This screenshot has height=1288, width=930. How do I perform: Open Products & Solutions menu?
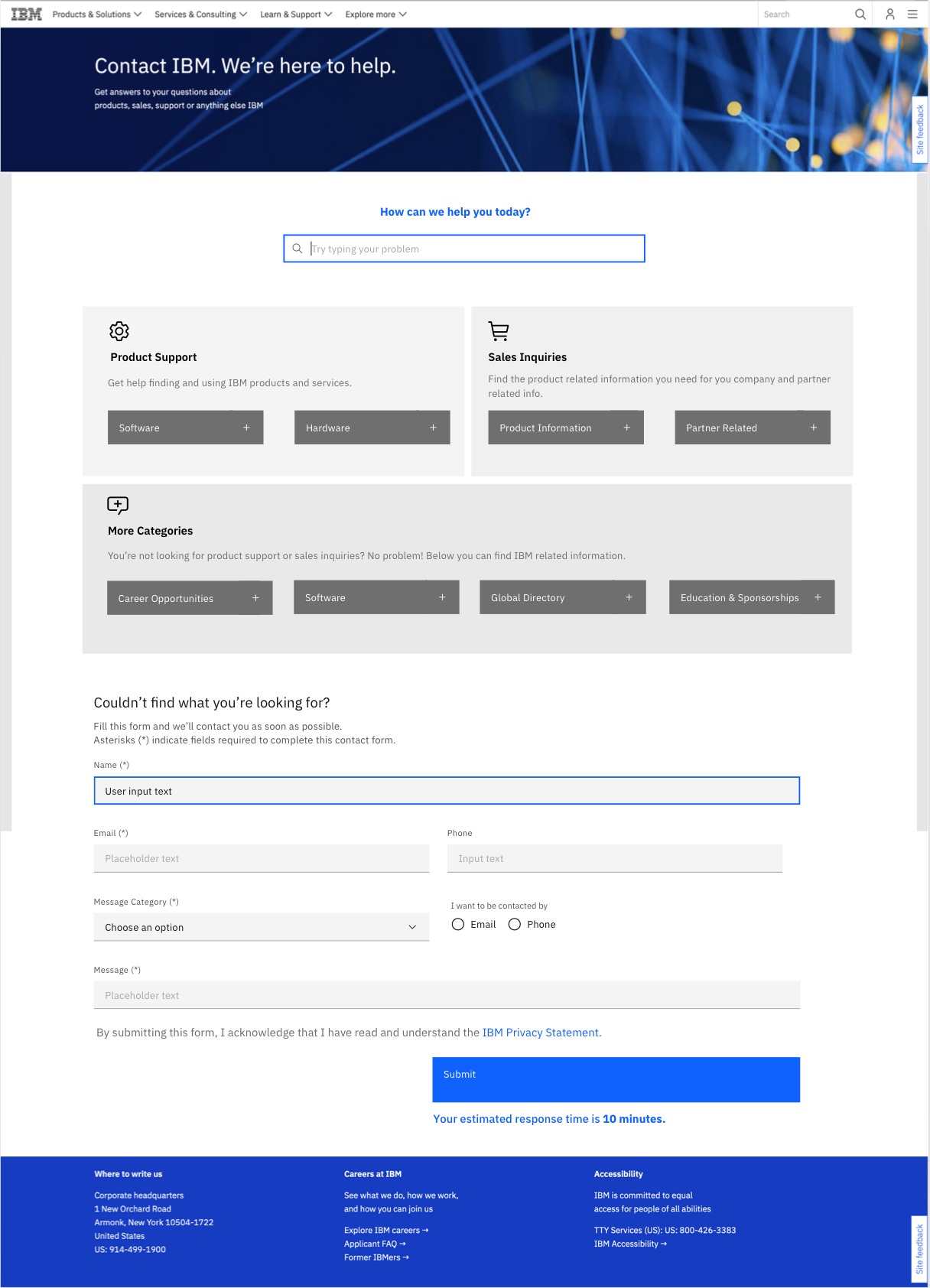(x=97, y=14)
